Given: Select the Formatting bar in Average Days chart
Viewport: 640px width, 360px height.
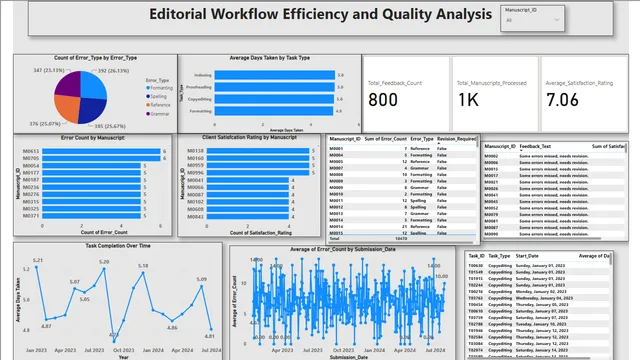Looking at the screenshot, I should (x=273, y=111).
